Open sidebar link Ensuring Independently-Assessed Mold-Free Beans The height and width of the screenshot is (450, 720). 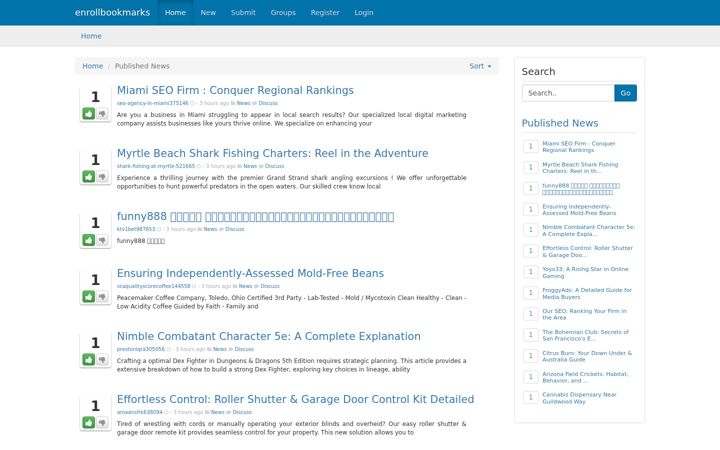579,209
